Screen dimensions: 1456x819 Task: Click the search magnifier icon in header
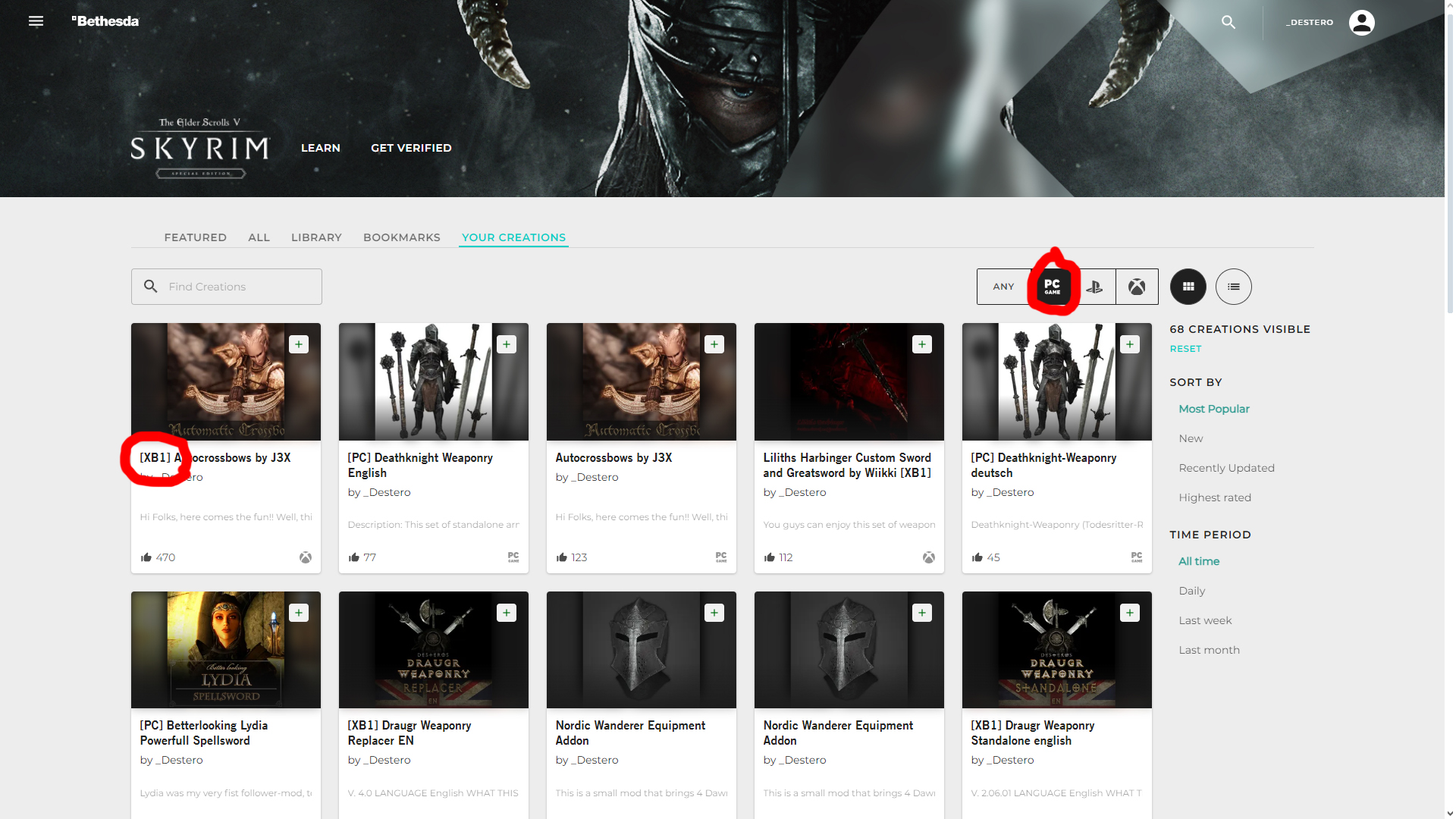click(x=1228, y=22)
